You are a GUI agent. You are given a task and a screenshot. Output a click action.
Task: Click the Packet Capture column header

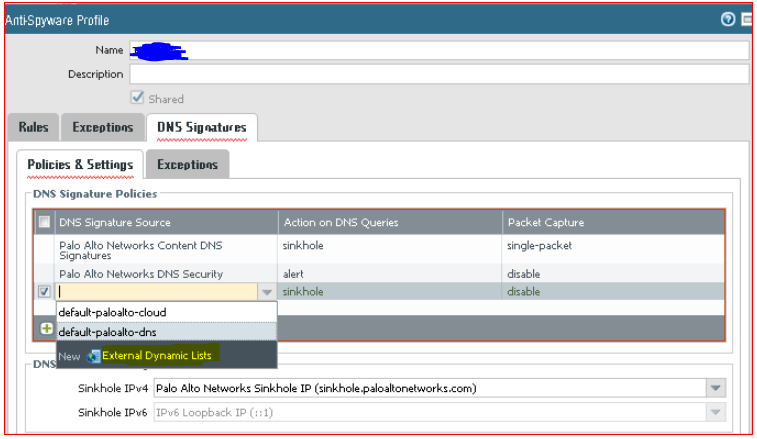pos(613,223)
